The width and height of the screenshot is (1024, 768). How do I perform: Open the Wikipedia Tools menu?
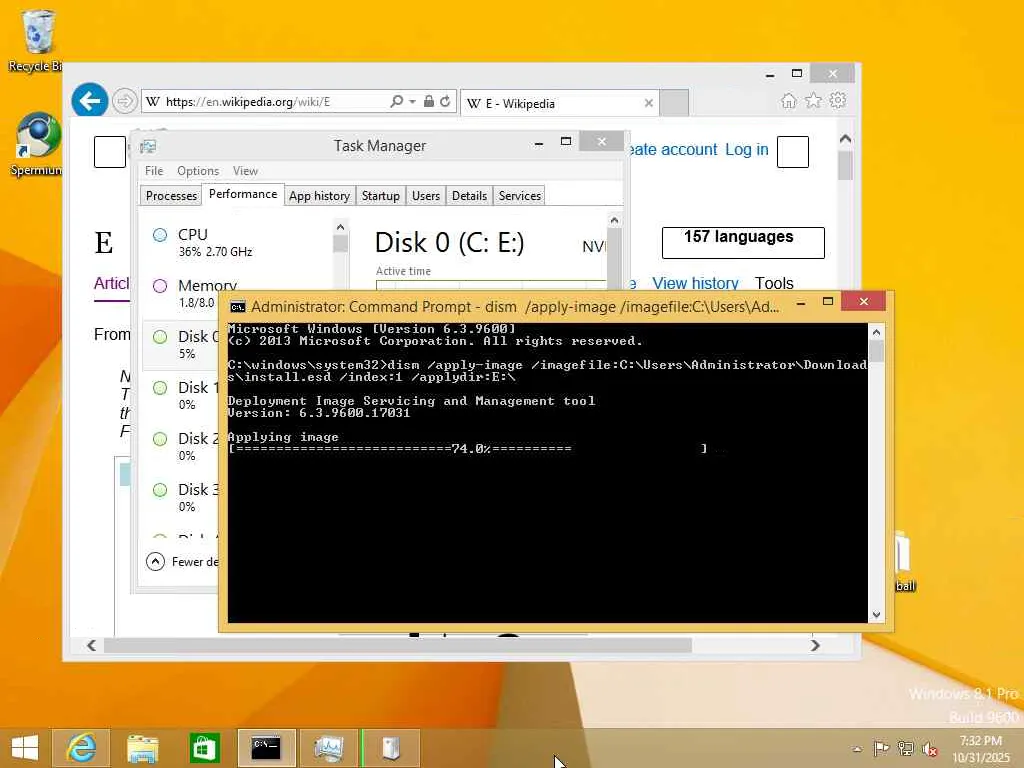[x=774, y=283]
